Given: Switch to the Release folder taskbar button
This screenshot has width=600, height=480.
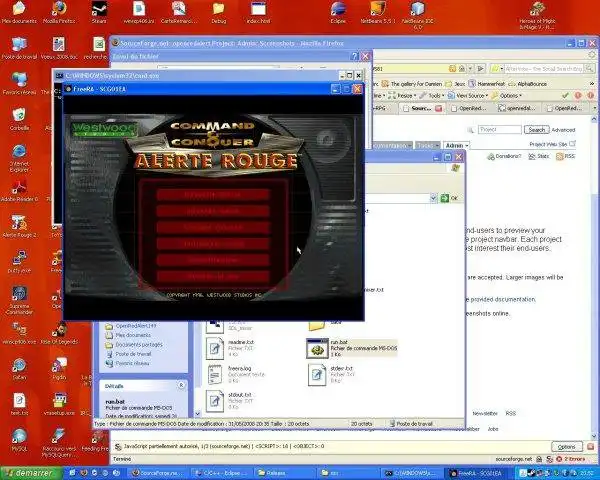Looking at the screenshot, I should pyautogui.click(x=284, y=473).
